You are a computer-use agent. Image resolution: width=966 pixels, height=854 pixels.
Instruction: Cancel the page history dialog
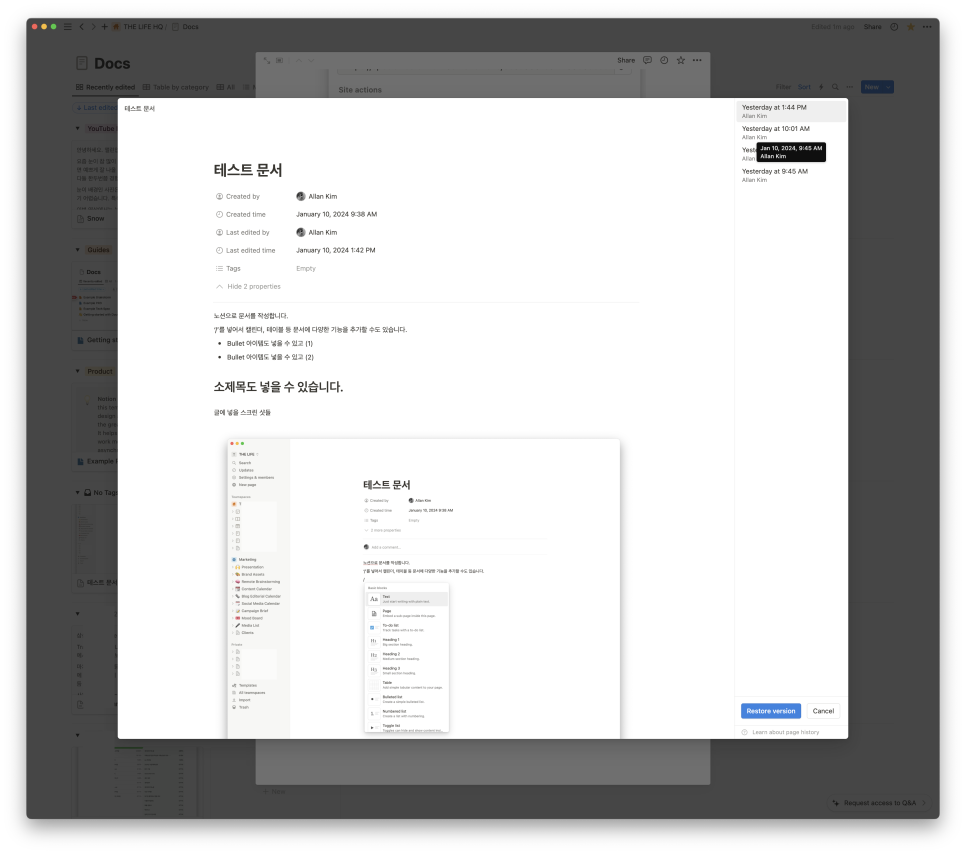tap(823, 710)
